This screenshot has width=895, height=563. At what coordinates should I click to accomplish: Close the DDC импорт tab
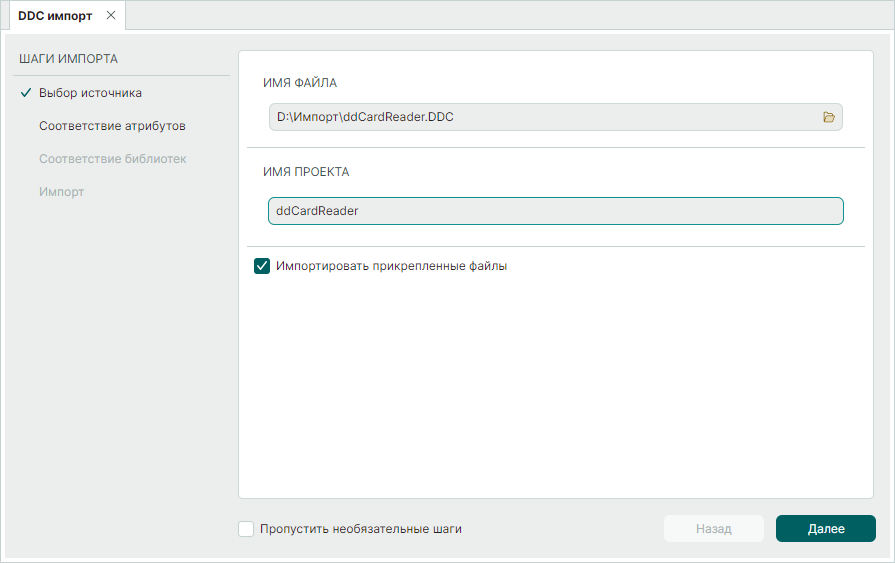click(x=111, y=15)
